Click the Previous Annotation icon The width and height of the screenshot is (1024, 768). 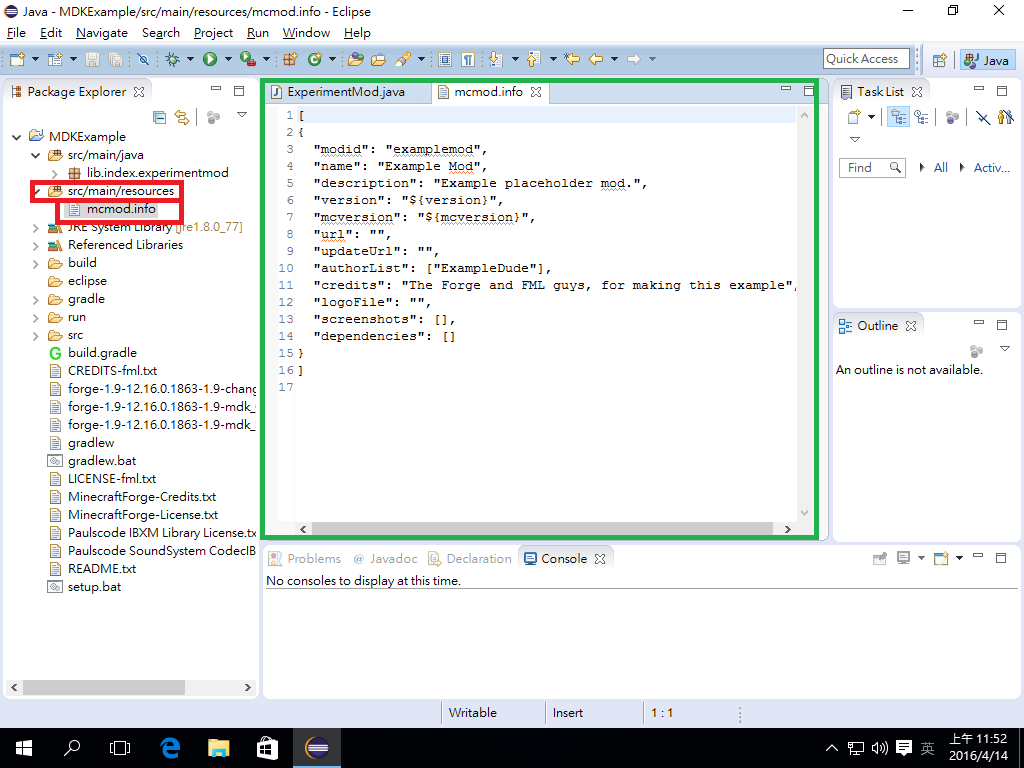[534, 59]
